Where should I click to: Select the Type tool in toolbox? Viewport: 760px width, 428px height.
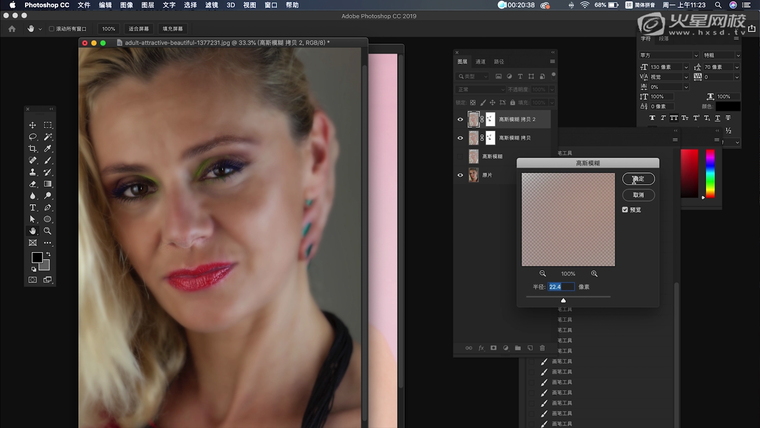coord(32,207)
